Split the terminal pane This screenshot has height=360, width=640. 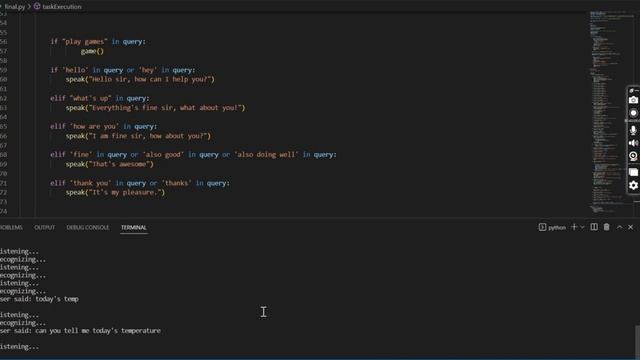click(594, 227)
